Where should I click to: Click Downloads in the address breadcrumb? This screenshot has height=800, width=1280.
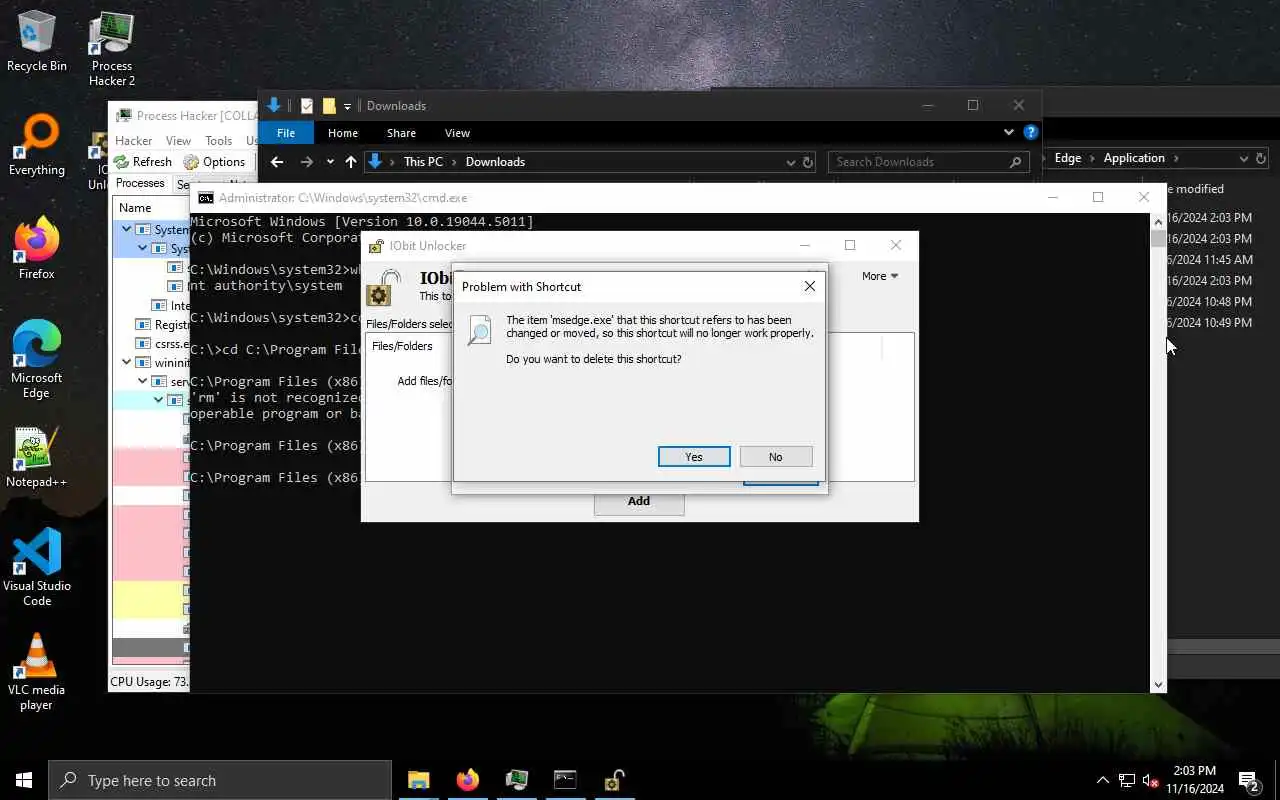click(x=495, y=162)
